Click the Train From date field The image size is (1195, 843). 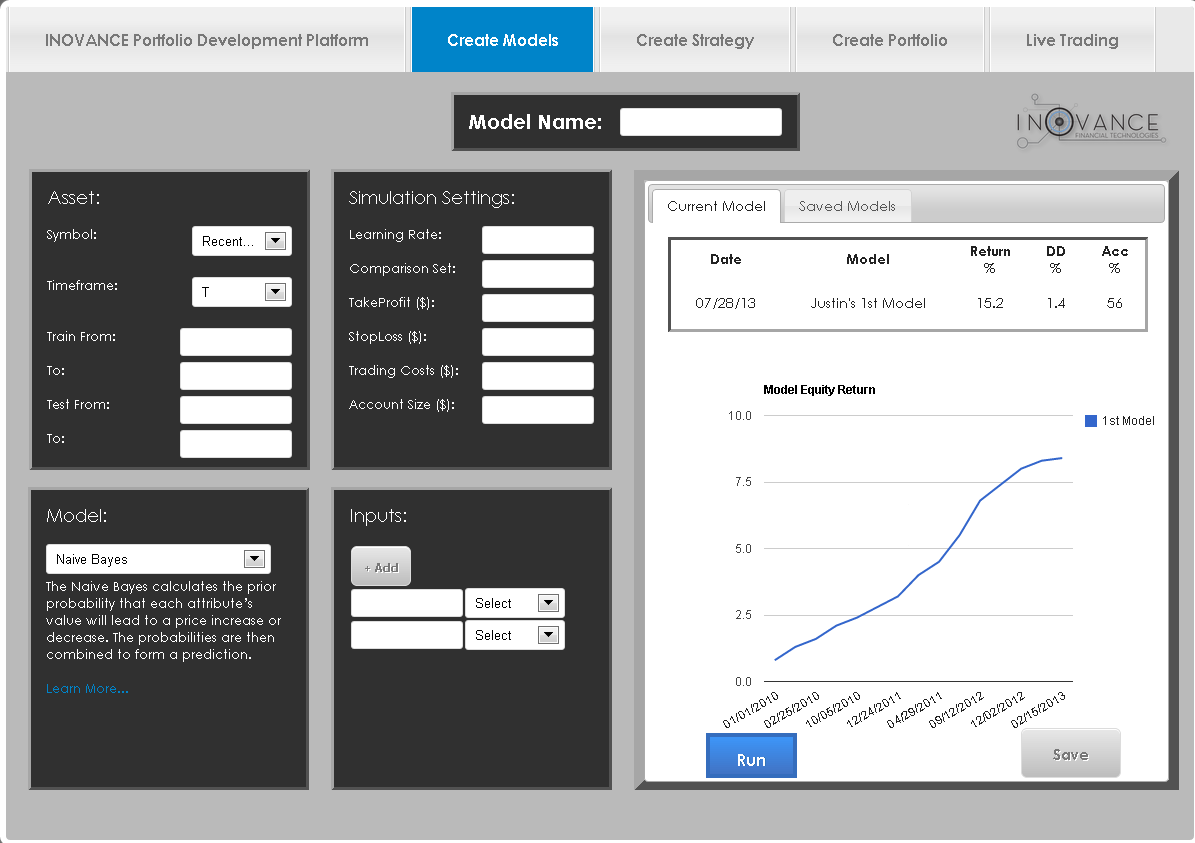235,342
